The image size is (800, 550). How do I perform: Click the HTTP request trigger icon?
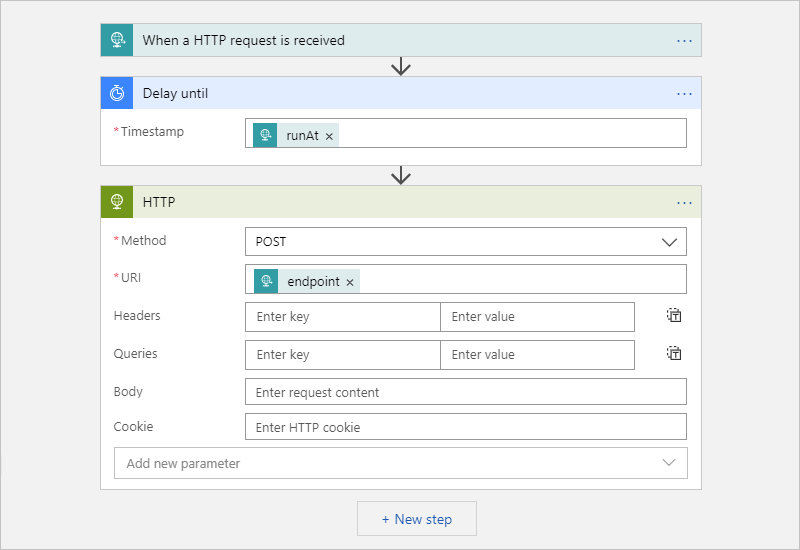point(117,40)
